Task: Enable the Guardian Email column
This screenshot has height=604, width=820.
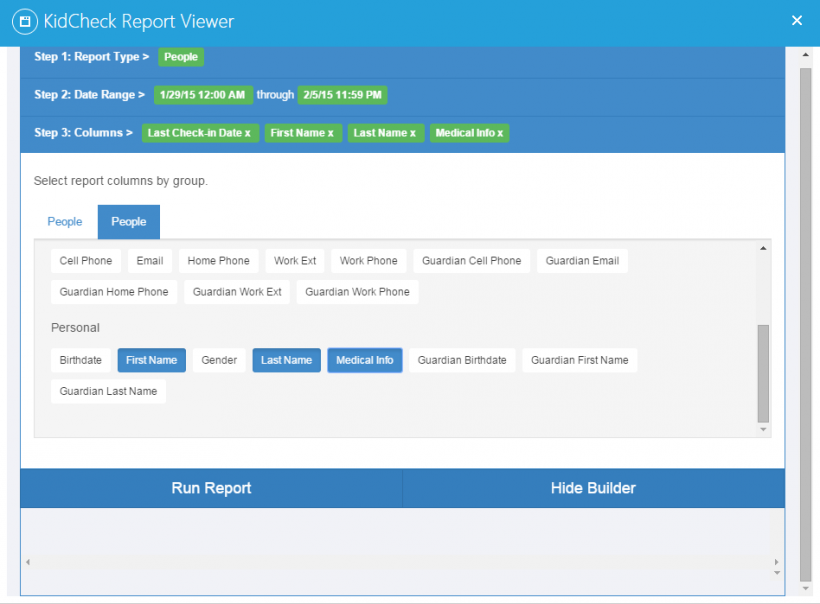Action: click(582, 260)
